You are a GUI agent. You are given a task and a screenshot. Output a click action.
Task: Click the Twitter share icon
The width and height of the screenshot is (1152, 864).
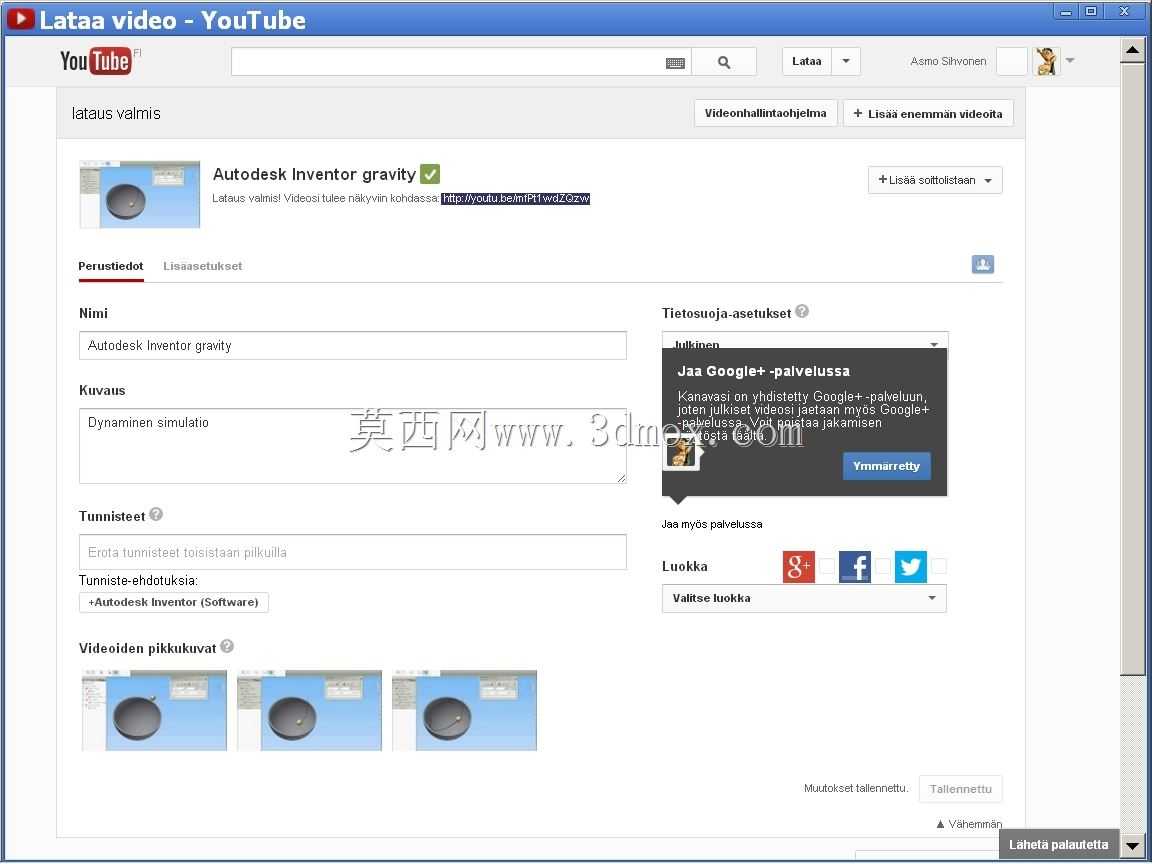coord(910,566)
